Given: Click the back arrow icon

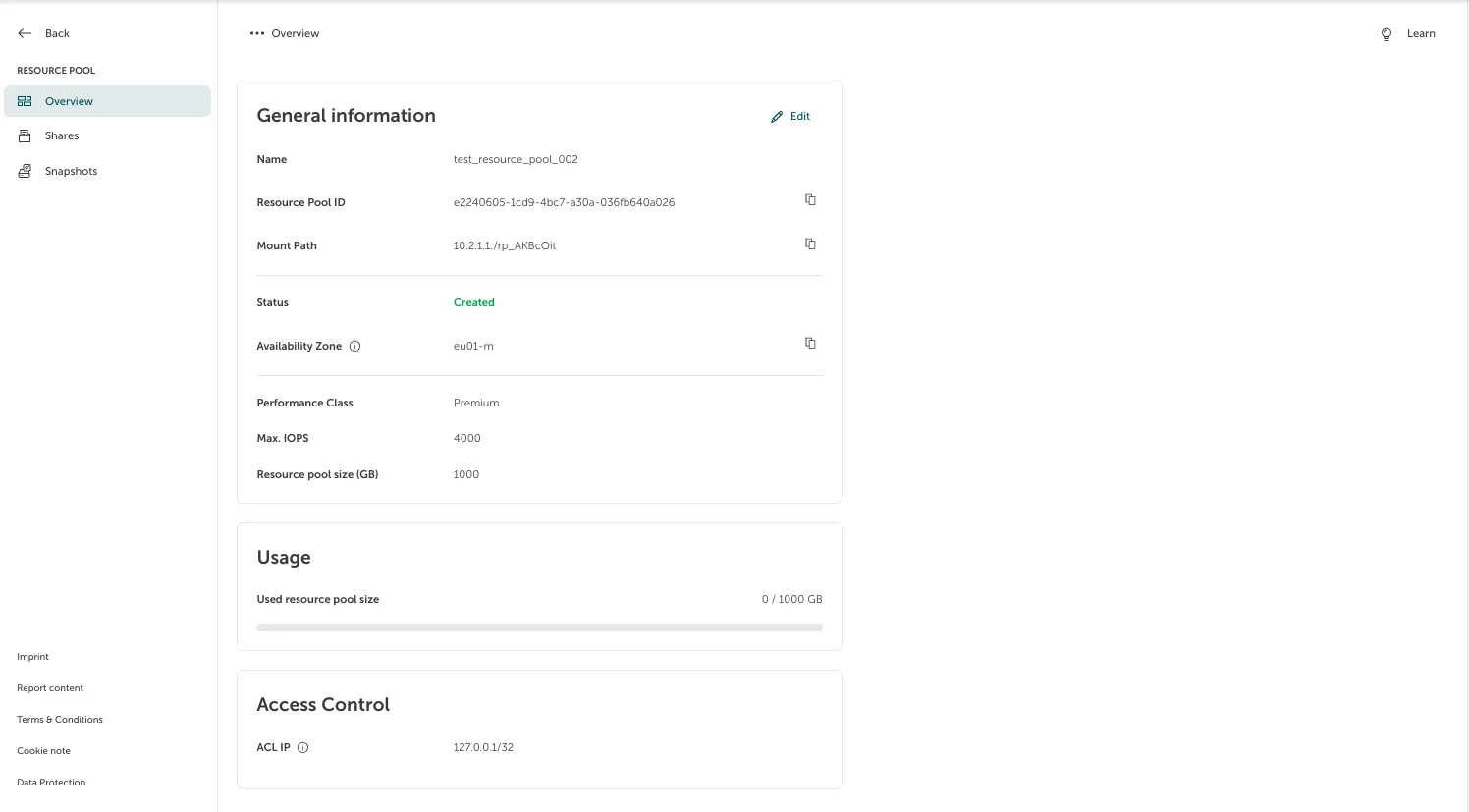Looking at the screenshot, I should point(25,33).
